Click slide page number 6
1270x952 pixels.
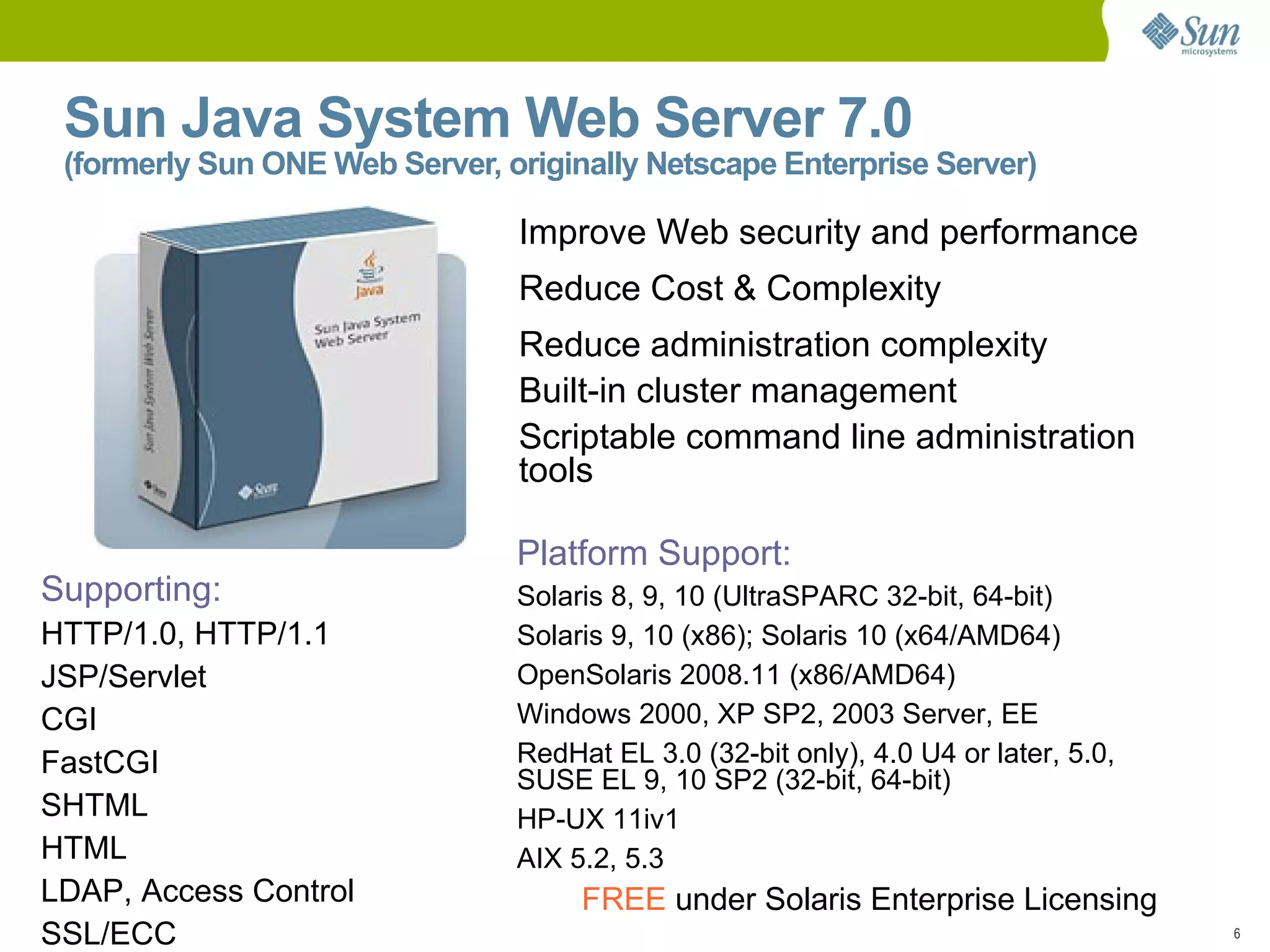[1237, 933]
